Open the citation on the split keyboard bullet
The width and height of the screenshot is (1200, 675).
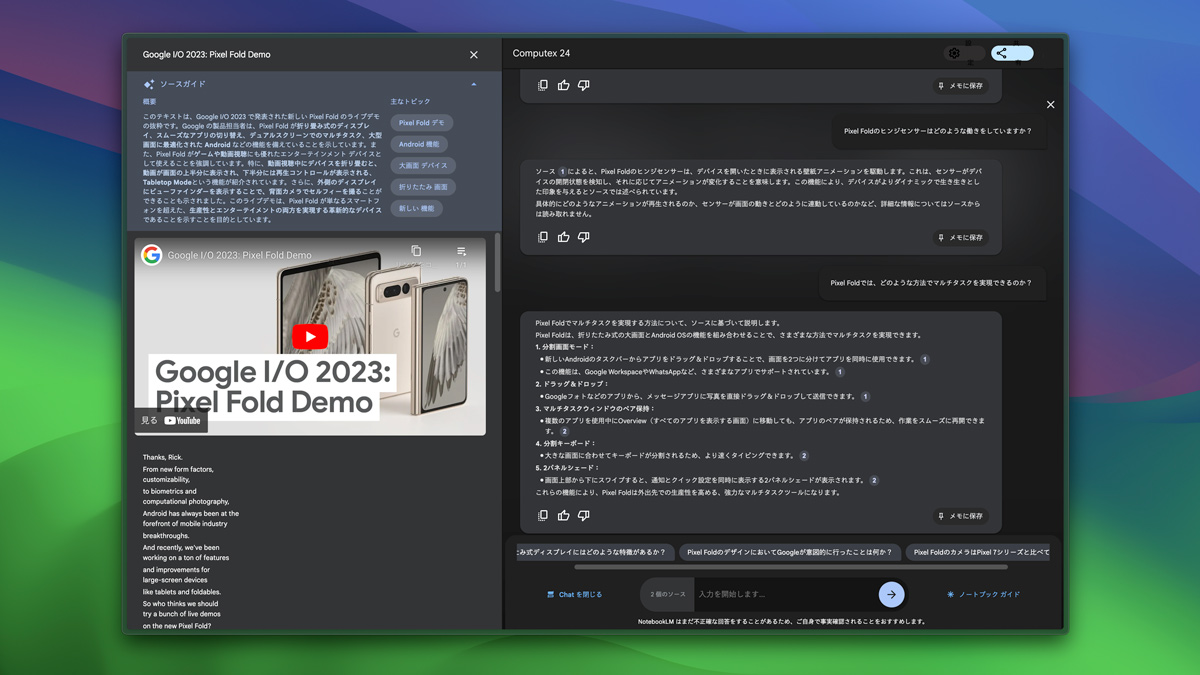click(804, 456)
